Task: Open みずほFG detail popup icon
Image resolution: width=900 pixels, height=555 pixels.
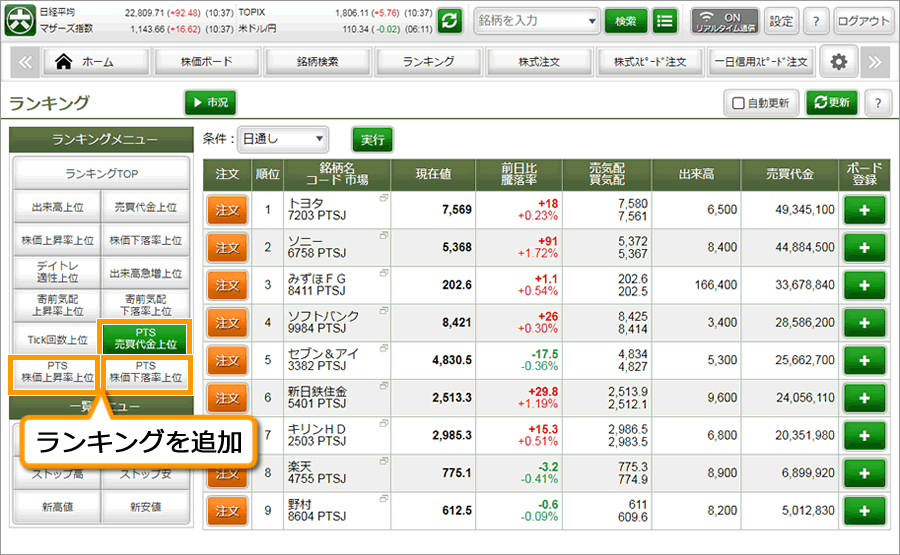Action: coord(383,273)
